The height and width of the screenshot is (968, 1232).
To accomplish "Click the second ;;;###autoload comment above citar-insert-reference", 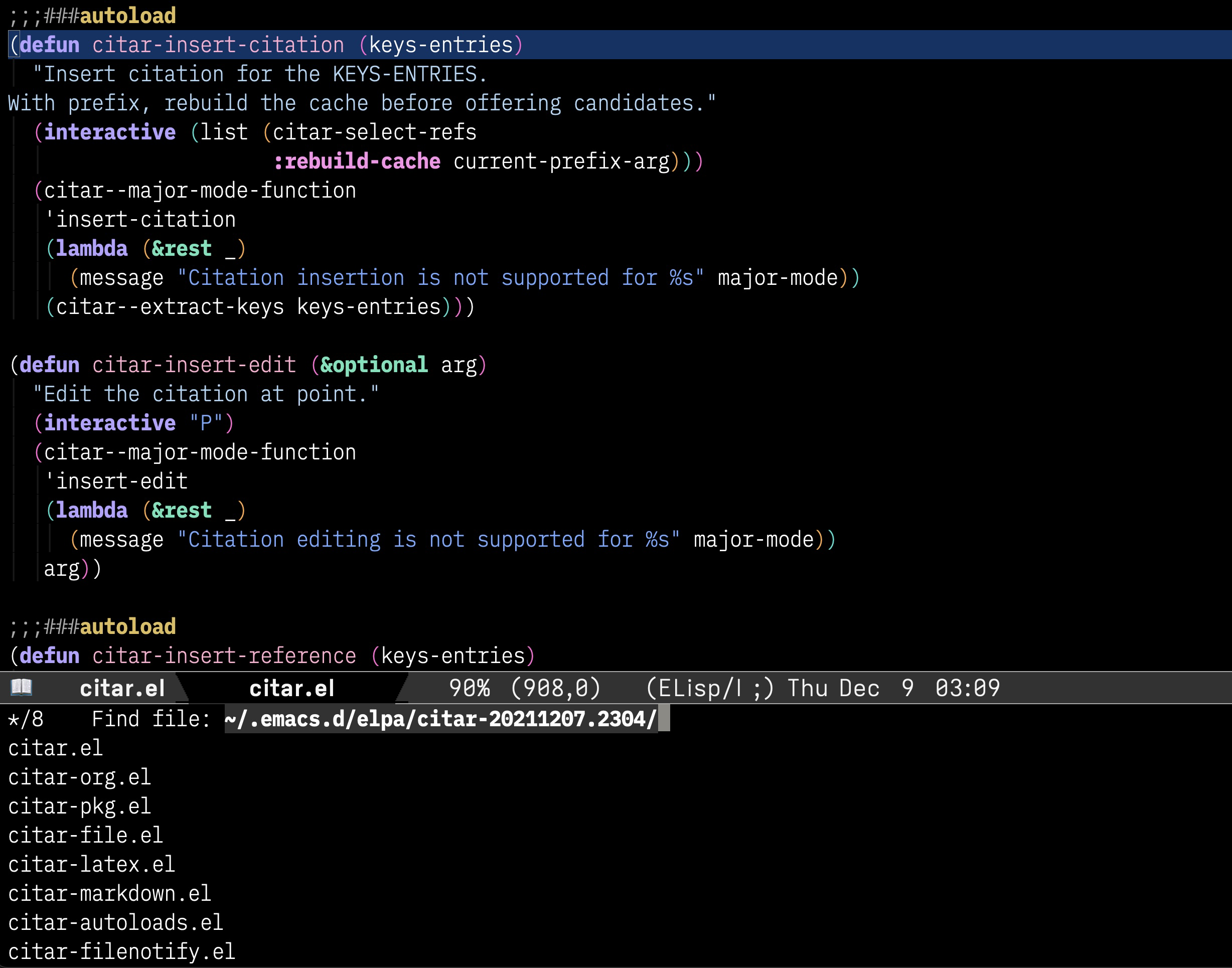I will (x=92, y=626).
